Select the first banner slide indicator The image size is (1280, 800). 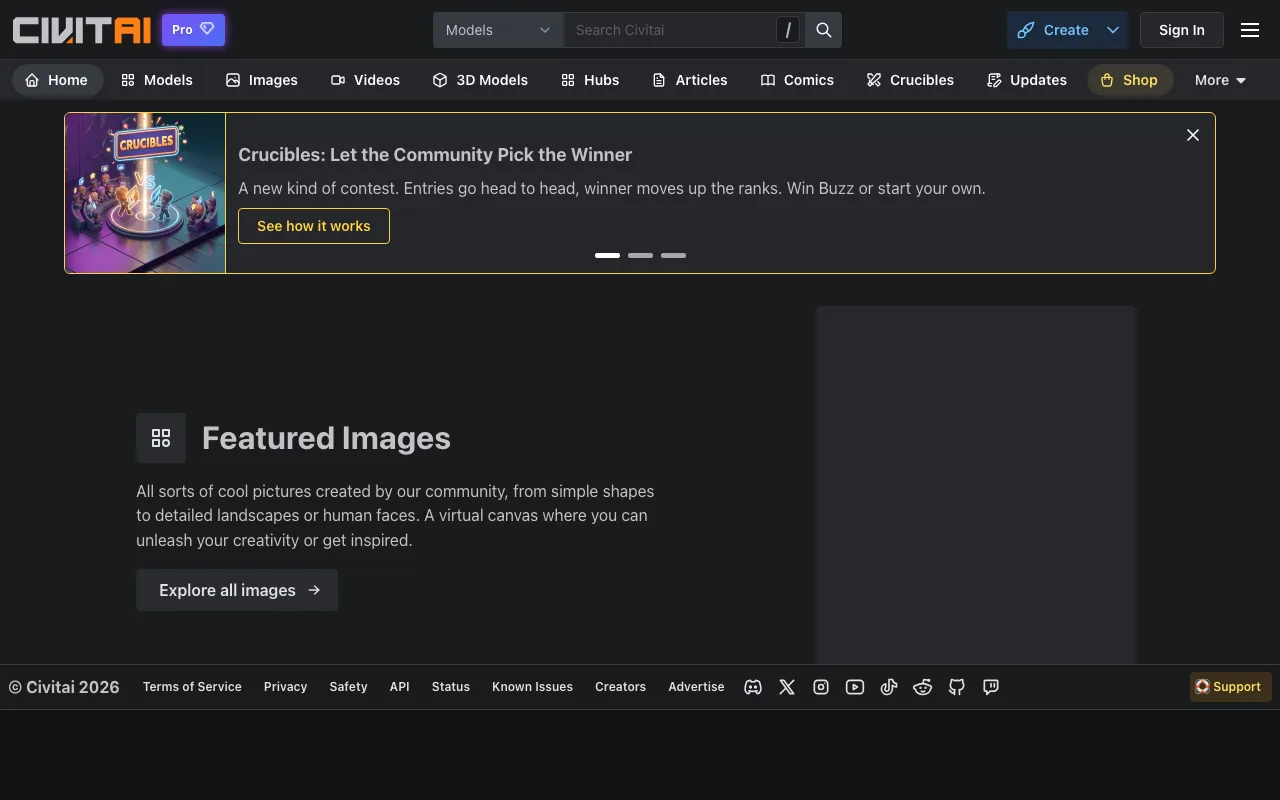tap(607, 255)
